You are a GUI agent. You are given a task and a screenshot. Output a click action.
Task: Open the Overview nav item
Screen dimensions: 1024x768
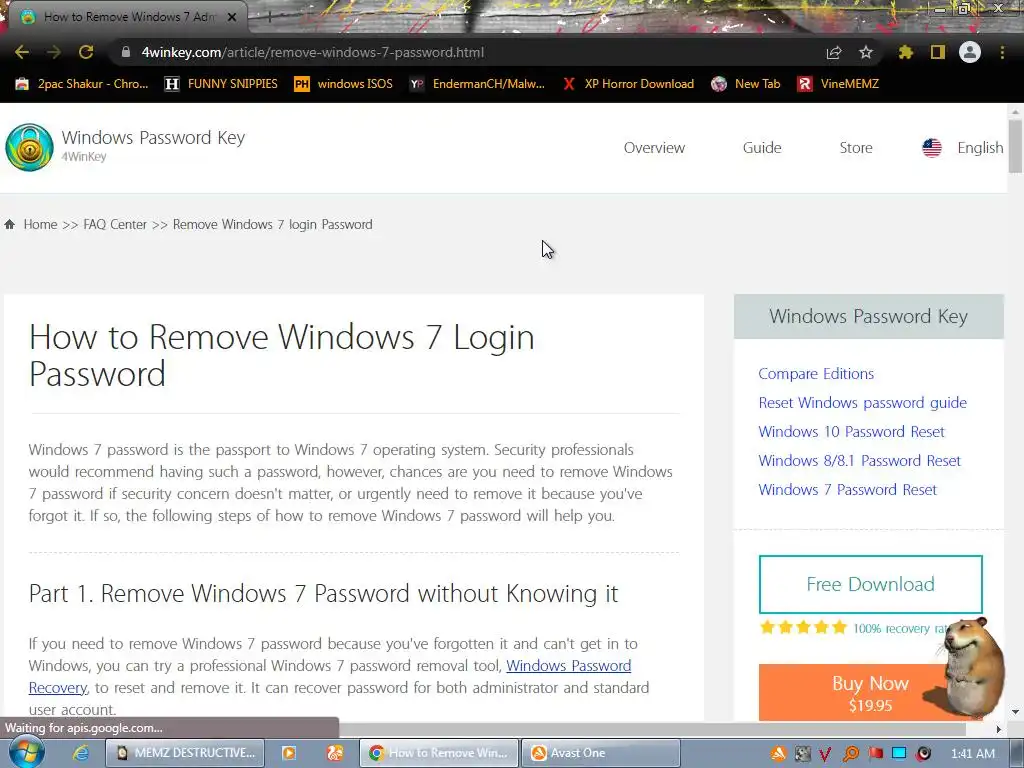tap(654, 148)
